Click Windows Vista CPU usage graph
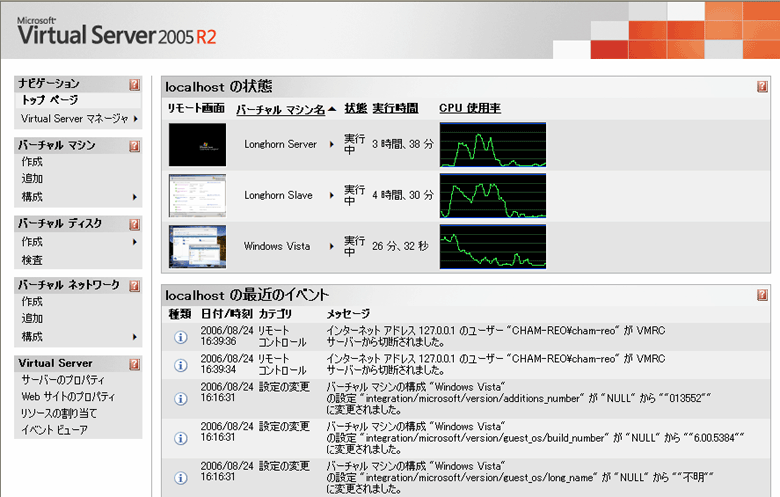The image size is (780, 497). click(492, 247)
